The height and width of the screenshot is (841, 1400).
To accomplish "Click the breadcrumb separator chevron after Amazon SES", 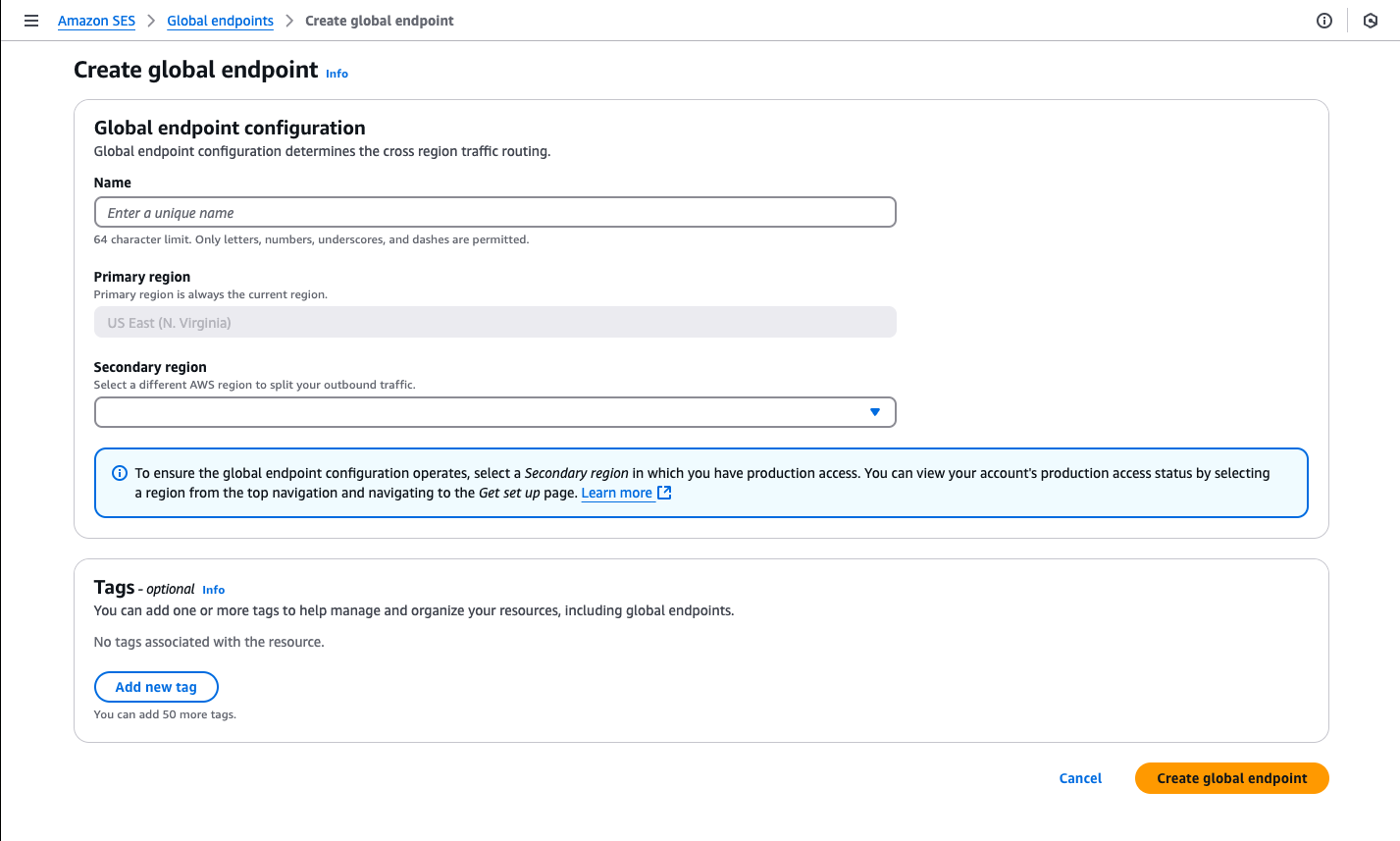I will coord(153,20).
